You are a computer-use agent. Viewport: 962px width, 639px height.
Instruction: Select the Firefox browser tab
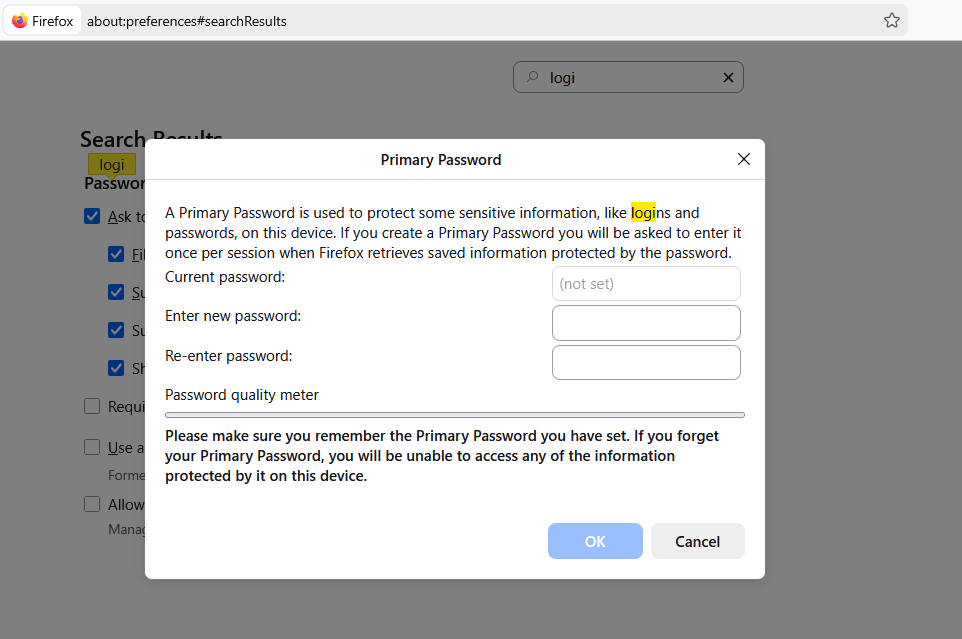tap(42, 20)
